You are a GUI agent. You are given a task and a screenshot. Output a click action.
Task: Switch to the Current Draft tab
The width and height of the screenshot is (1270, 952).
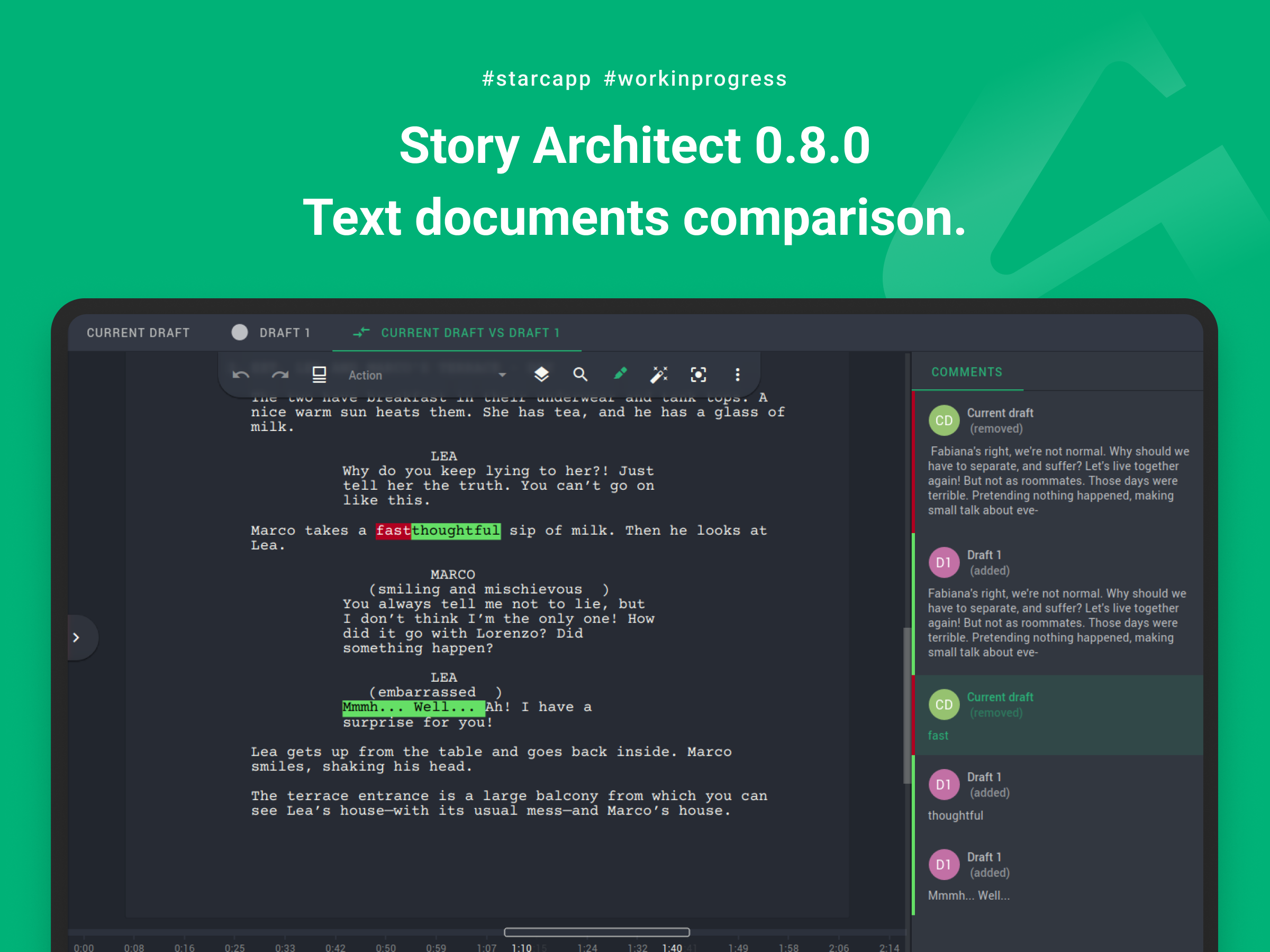(138, 333)
